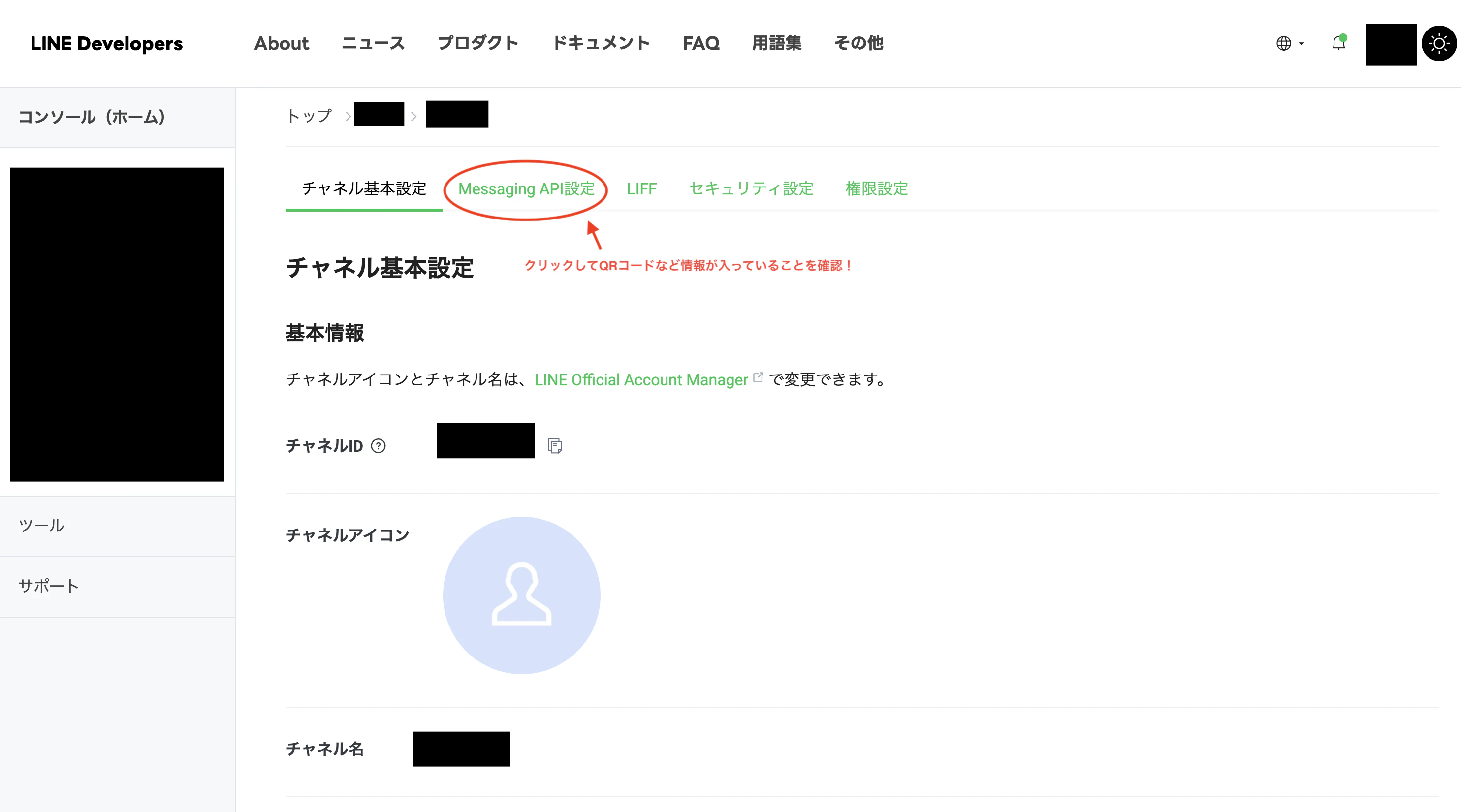Toggle the light/dark theme sun icon

[1439, 43]
